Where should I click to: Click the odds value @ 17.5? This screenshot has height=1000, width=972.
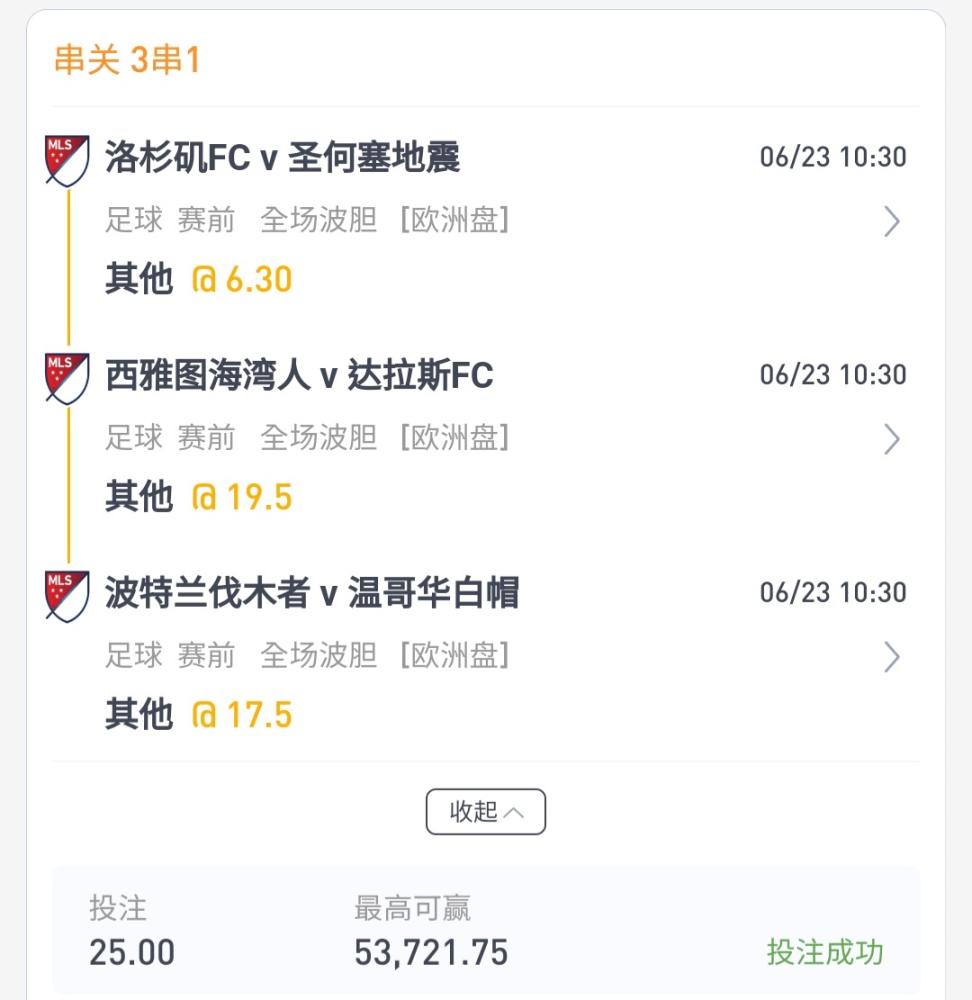pos(242,715)
